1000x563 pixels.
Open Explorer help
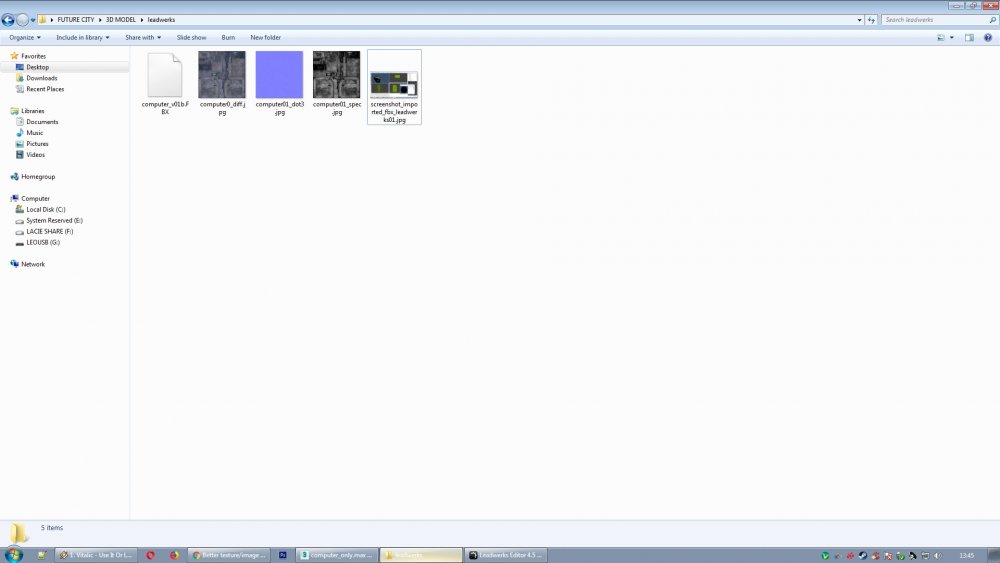click(988, 38)
